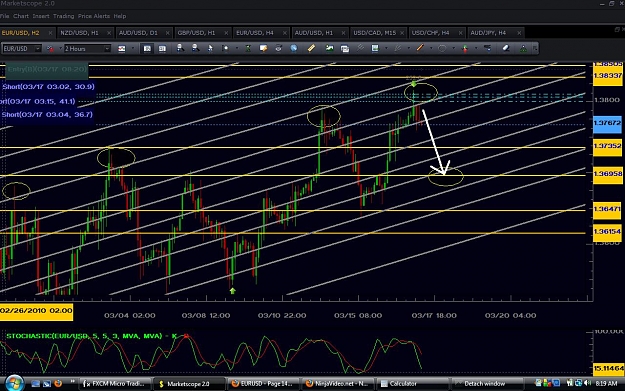Click the add indicator chart icon
The height and width of the screenshot is (391, 625).
(x=375, y=48)
